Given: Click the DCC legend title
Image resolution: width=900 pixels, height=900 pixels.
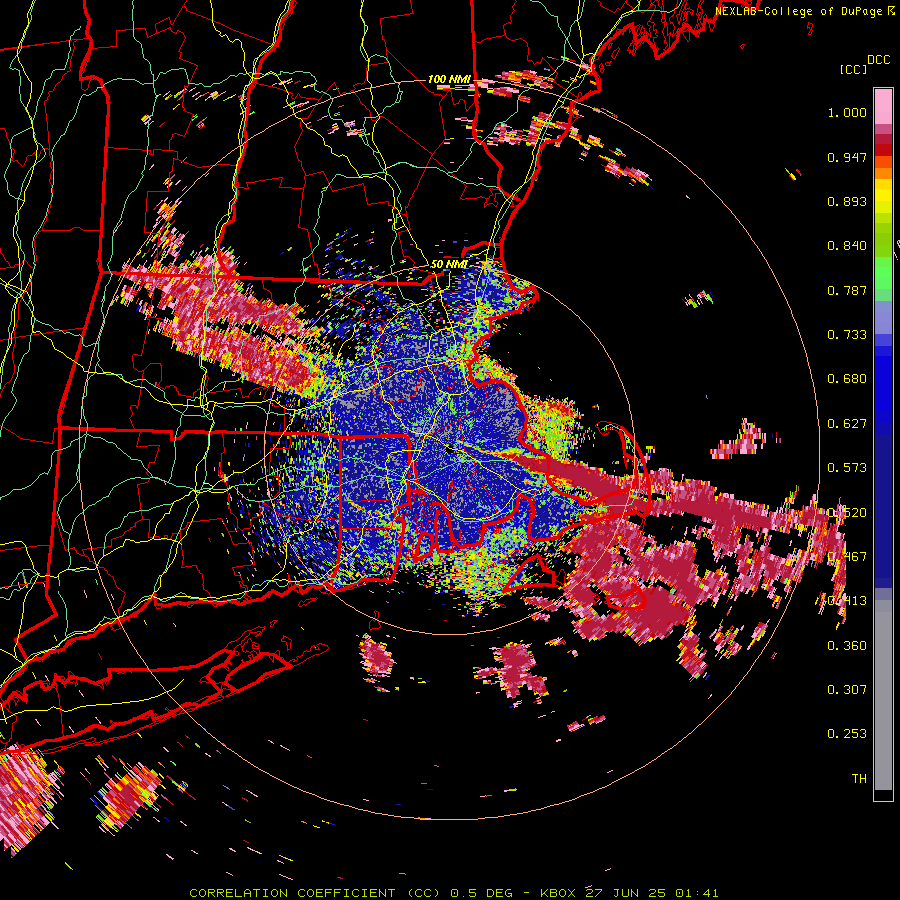Looking at the screenshot, I should click(x=878, y=60).
